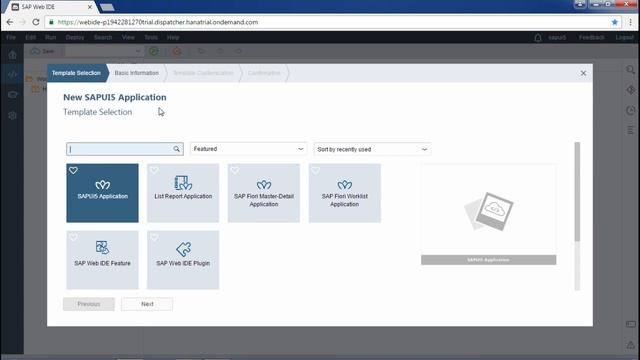Click the sapui5 user name
Screen dimensions: 640x360
point(557,38)
